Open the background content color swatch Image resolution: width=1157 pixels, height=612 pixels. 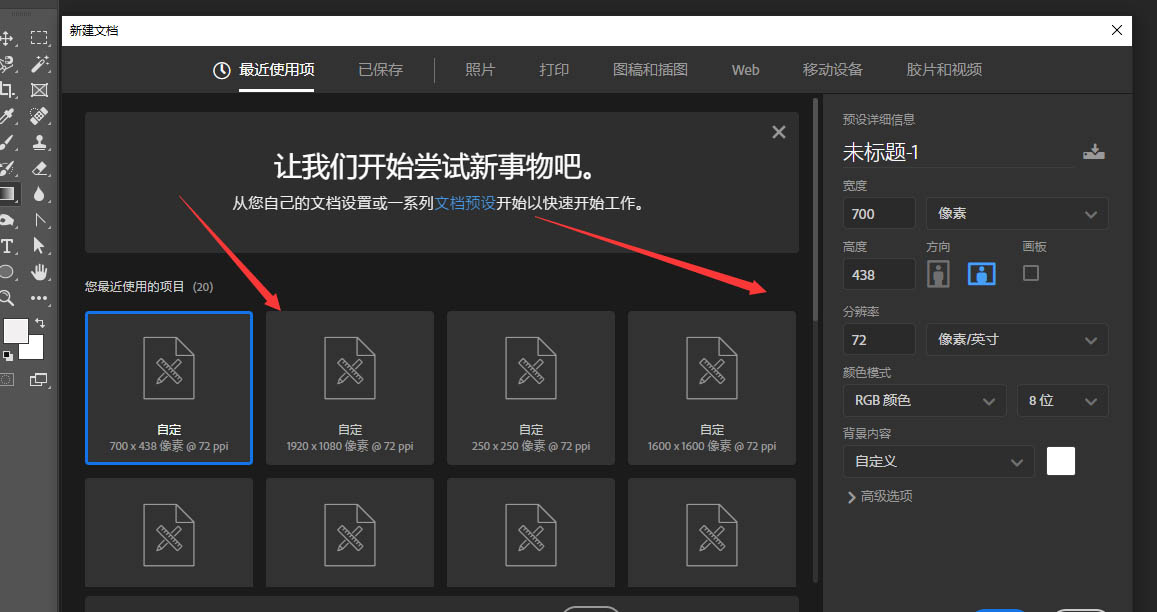tap(1060, 461)
